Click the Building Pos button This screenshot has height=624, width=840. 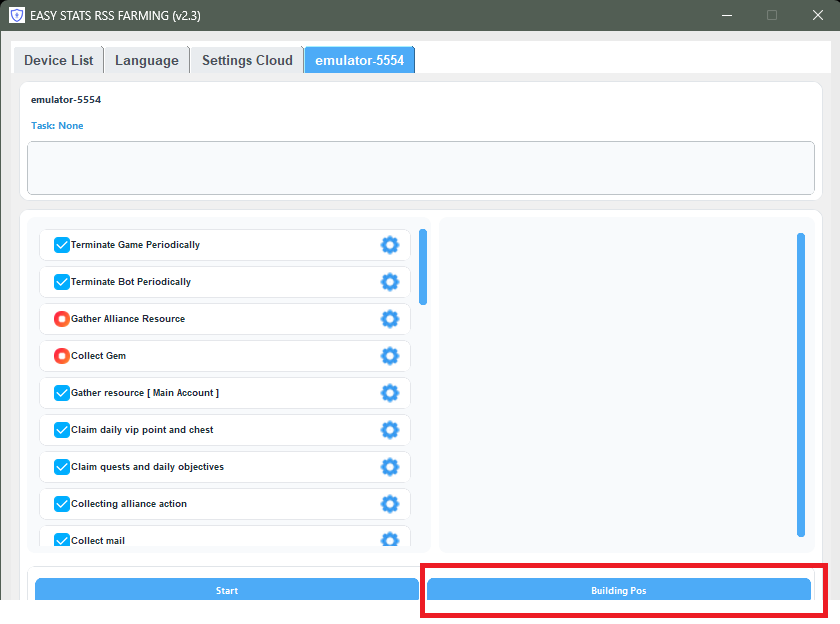[x=619, y=590]
